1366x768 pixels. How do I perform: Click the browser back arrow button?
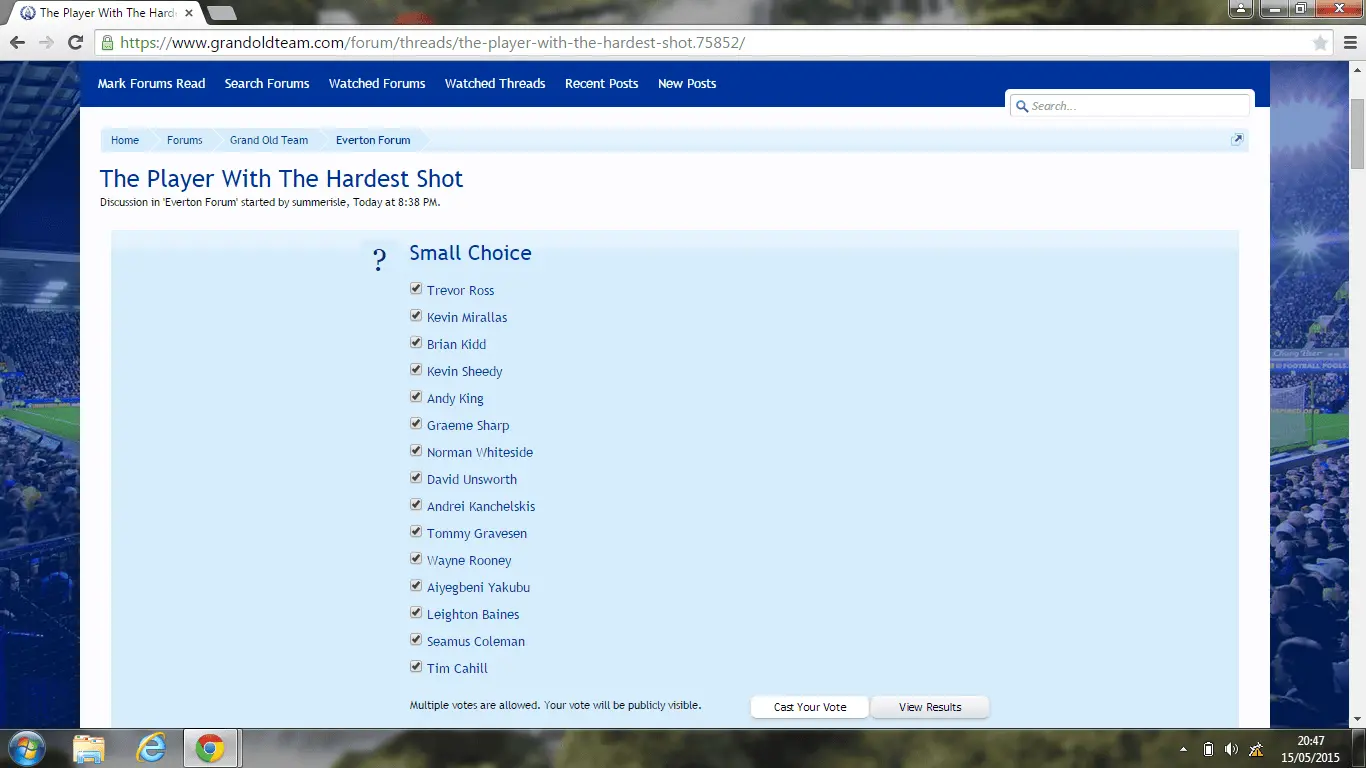point(18,43)
